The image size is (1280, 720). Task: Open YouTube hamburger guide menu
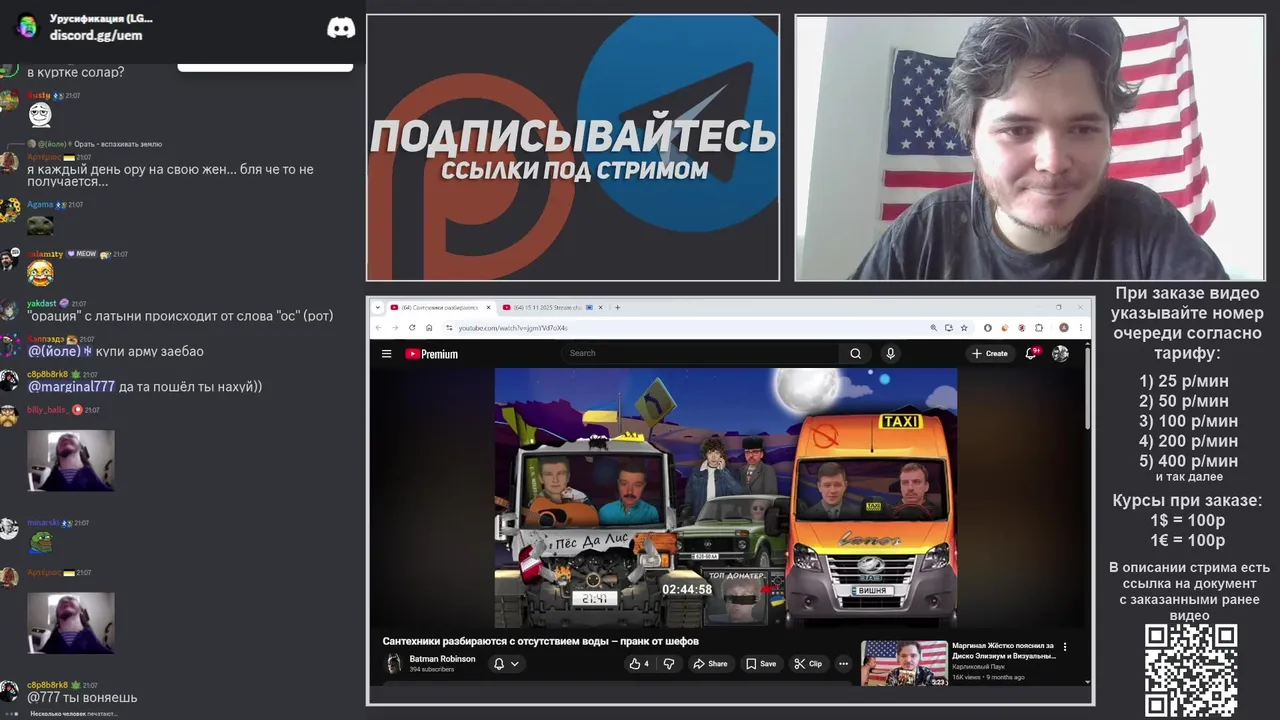pos(386,353)
